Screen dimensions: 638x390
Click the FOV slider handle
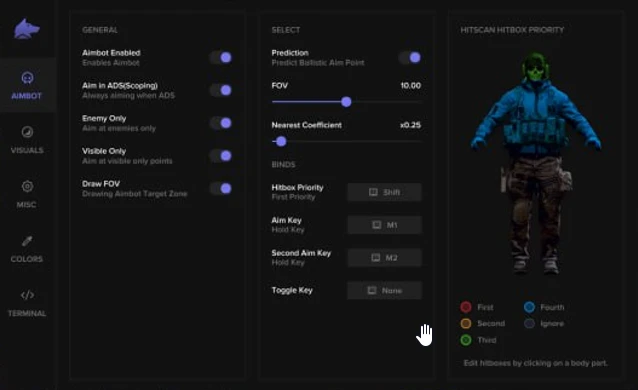346,102
